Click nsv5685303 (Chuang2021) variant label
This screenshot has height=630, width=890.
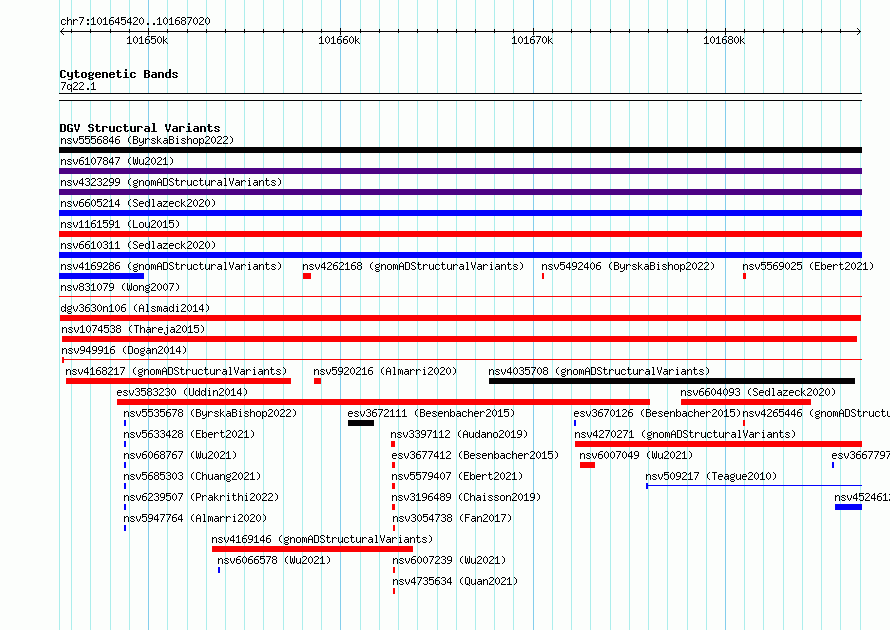[192, 476]
